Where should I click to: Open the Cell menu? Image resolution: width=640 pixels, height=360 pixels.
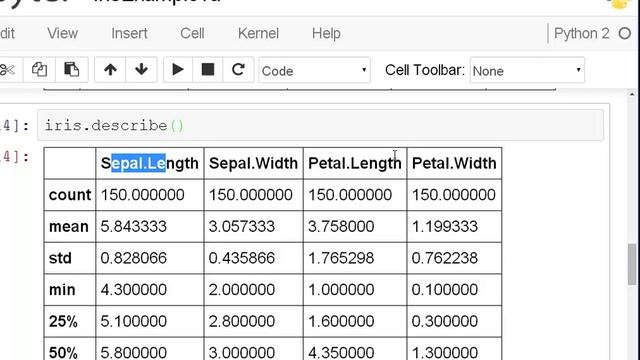click(x=192, y=33)
